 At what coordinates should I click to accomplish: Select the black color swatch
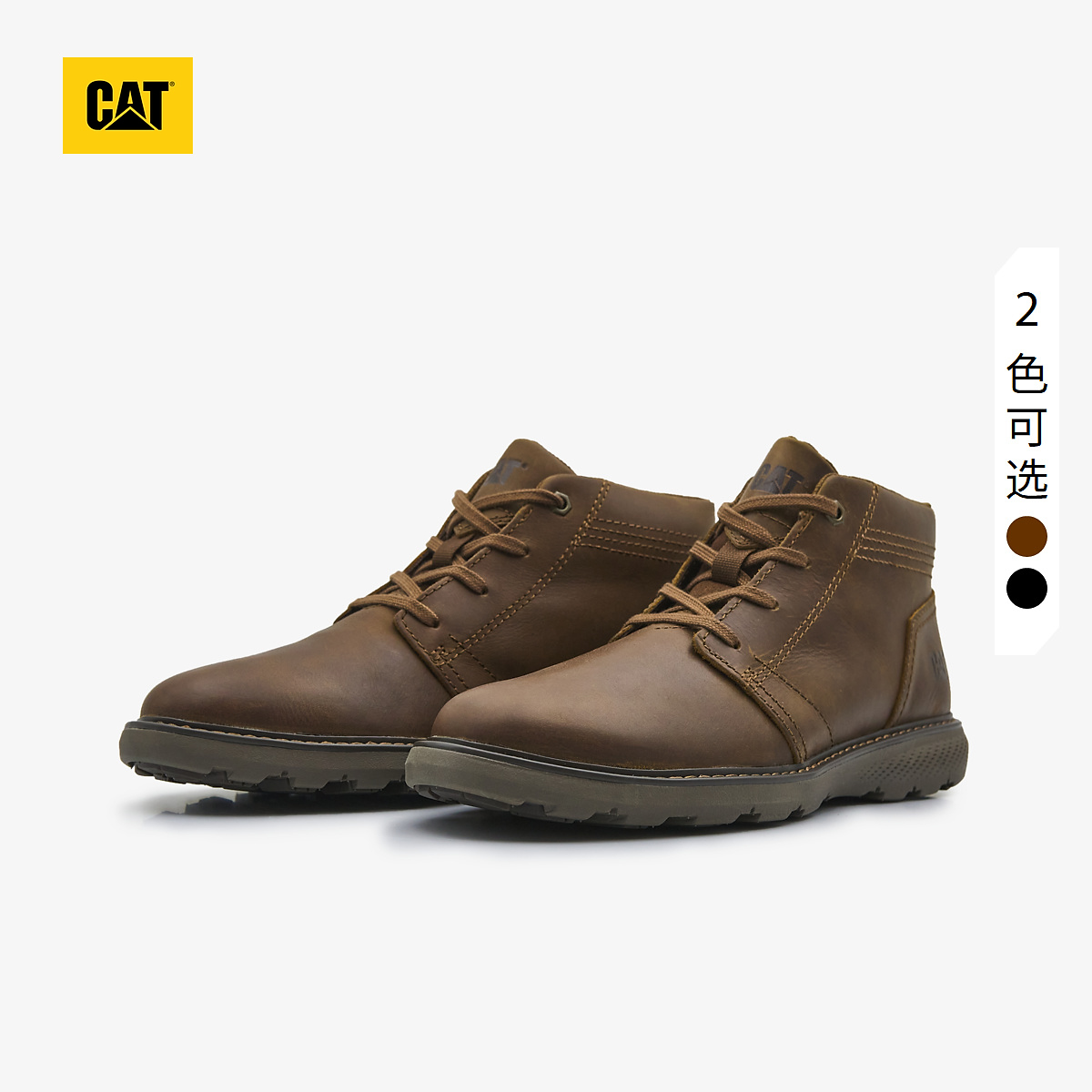[x=1026, y=589]
